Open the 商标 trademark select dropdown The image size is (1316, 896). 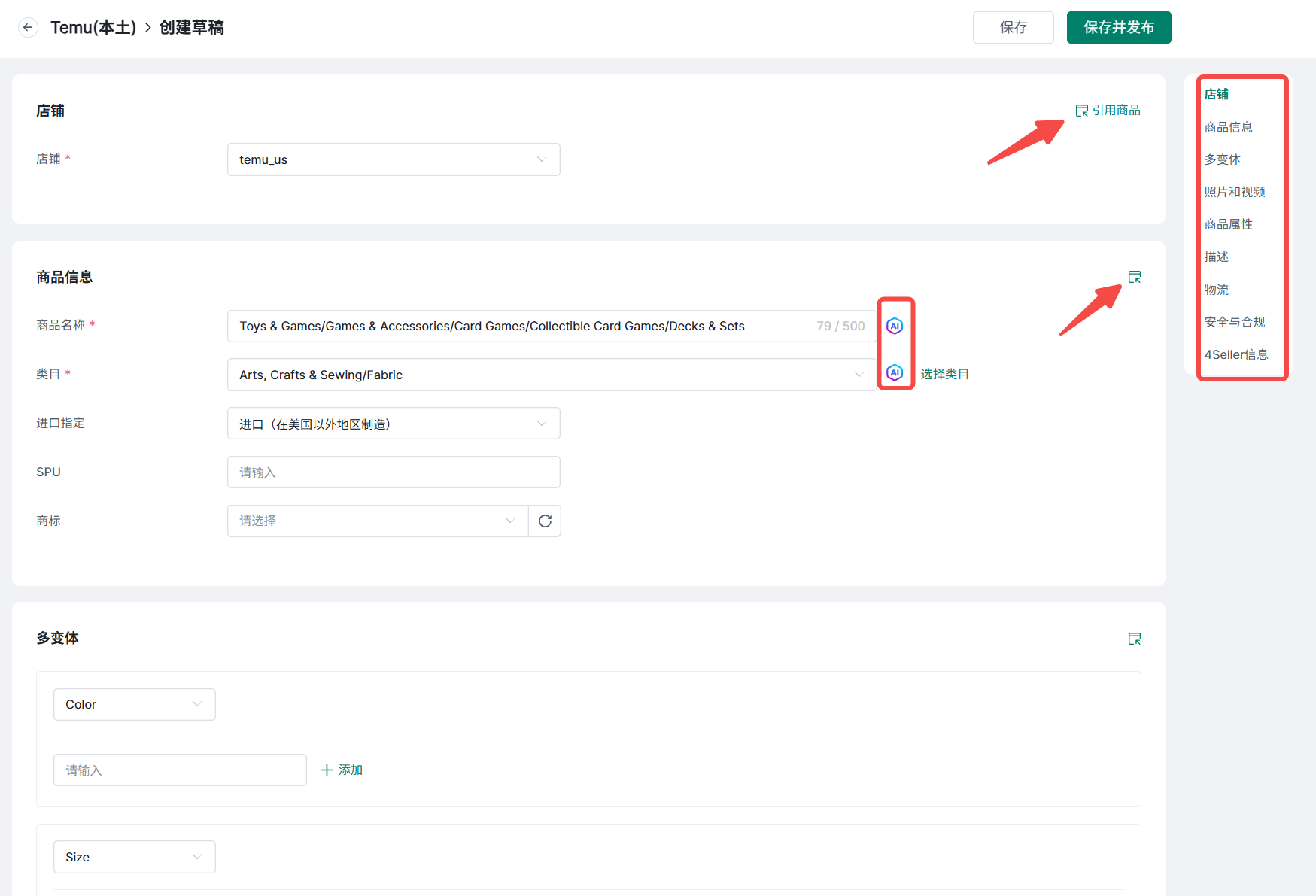tap(377, 521)
